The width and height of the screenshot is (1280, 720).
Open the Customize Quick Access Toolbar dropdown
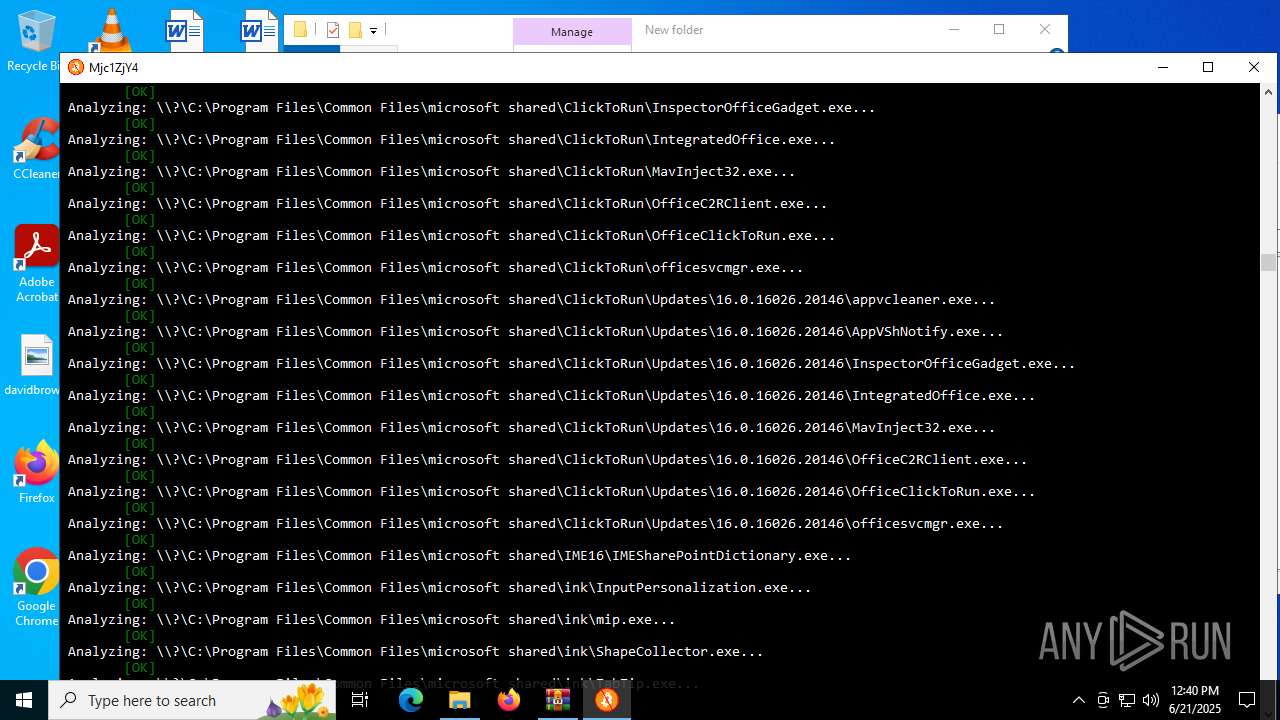(373, 31)
